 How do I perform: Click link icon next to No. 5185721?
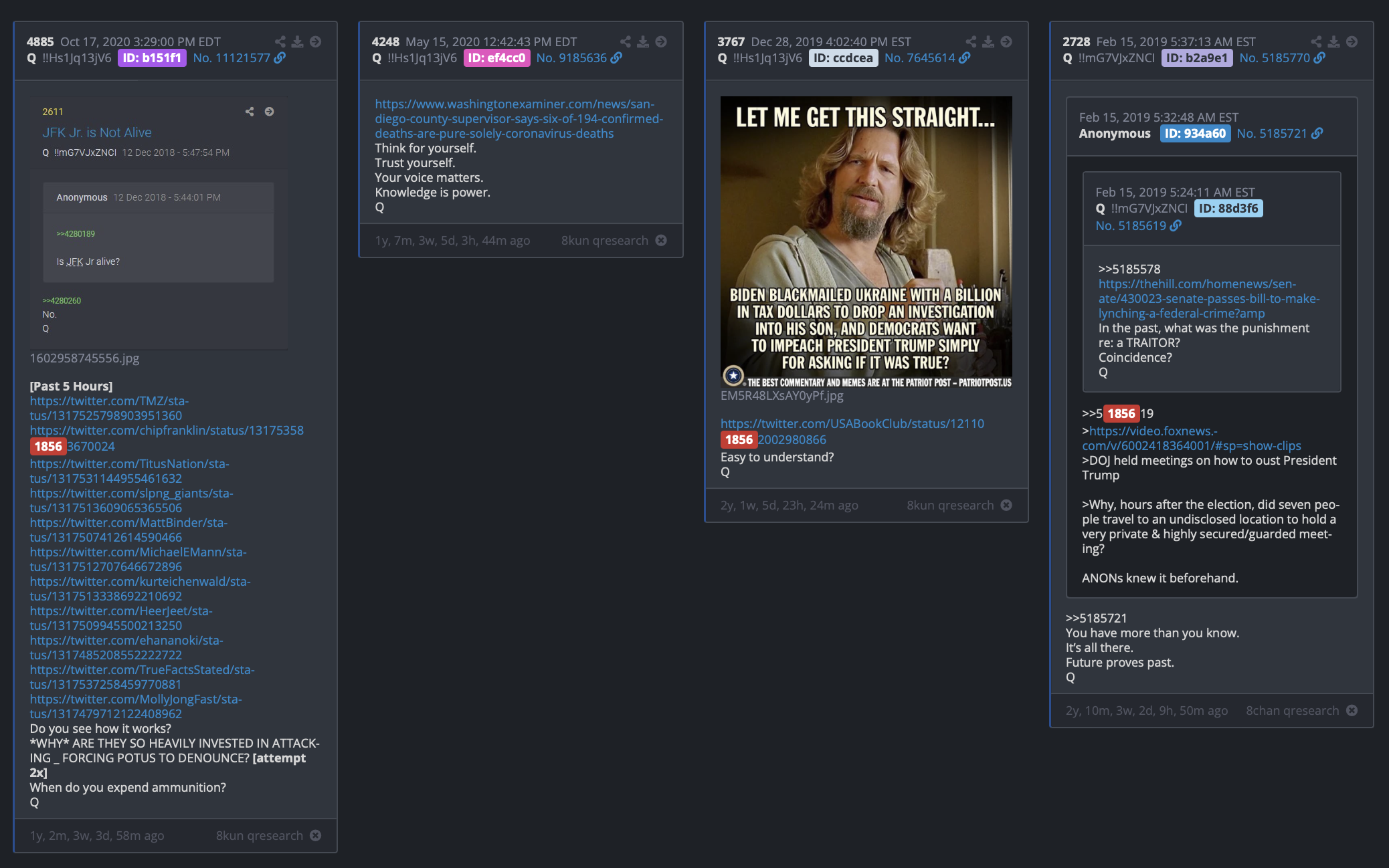[1317, 134]
